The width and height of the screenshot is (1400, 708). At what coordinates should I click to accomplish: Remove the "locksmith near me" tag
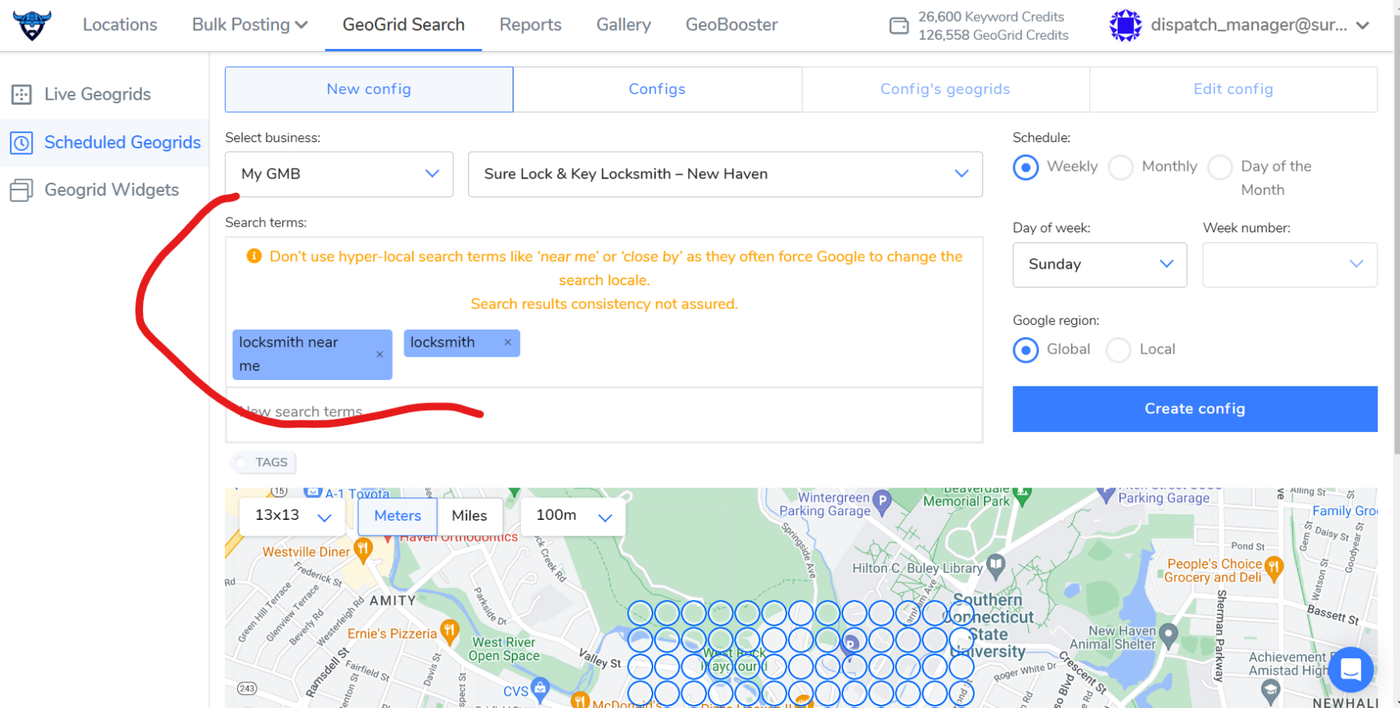tap(380, 355)
